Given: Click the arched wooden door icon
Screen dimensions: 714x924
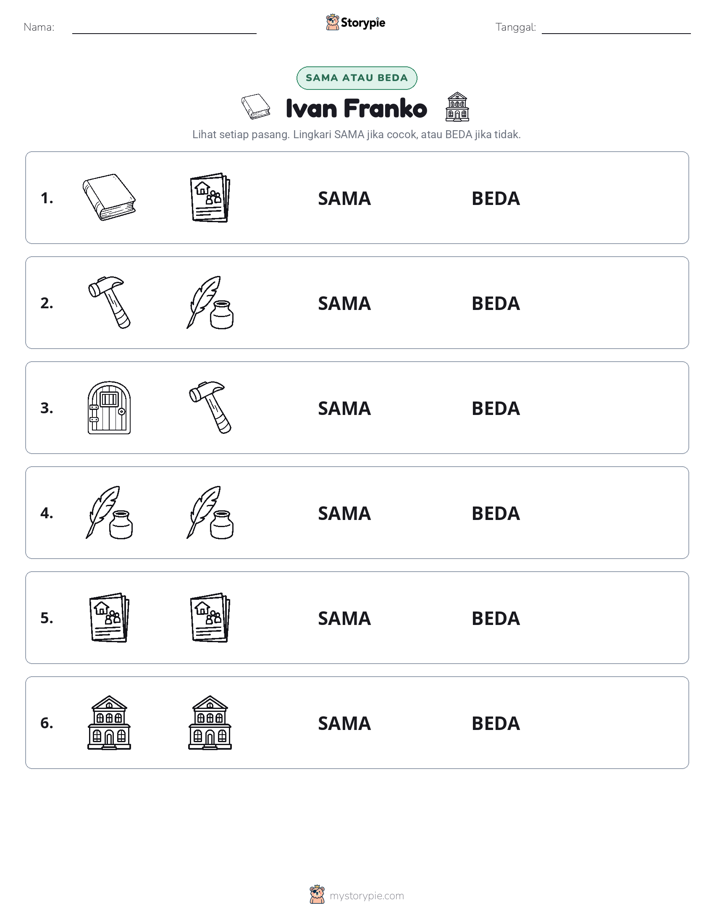Looking at the screenshot, I should 109,407.
